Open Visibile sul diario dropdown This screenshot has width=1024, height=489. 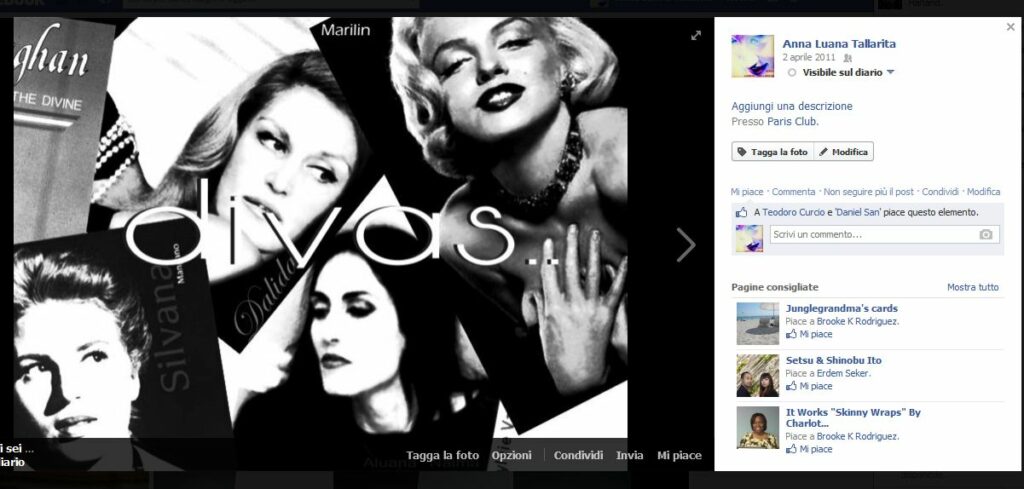pyautogui.click(x=842, y=72)
